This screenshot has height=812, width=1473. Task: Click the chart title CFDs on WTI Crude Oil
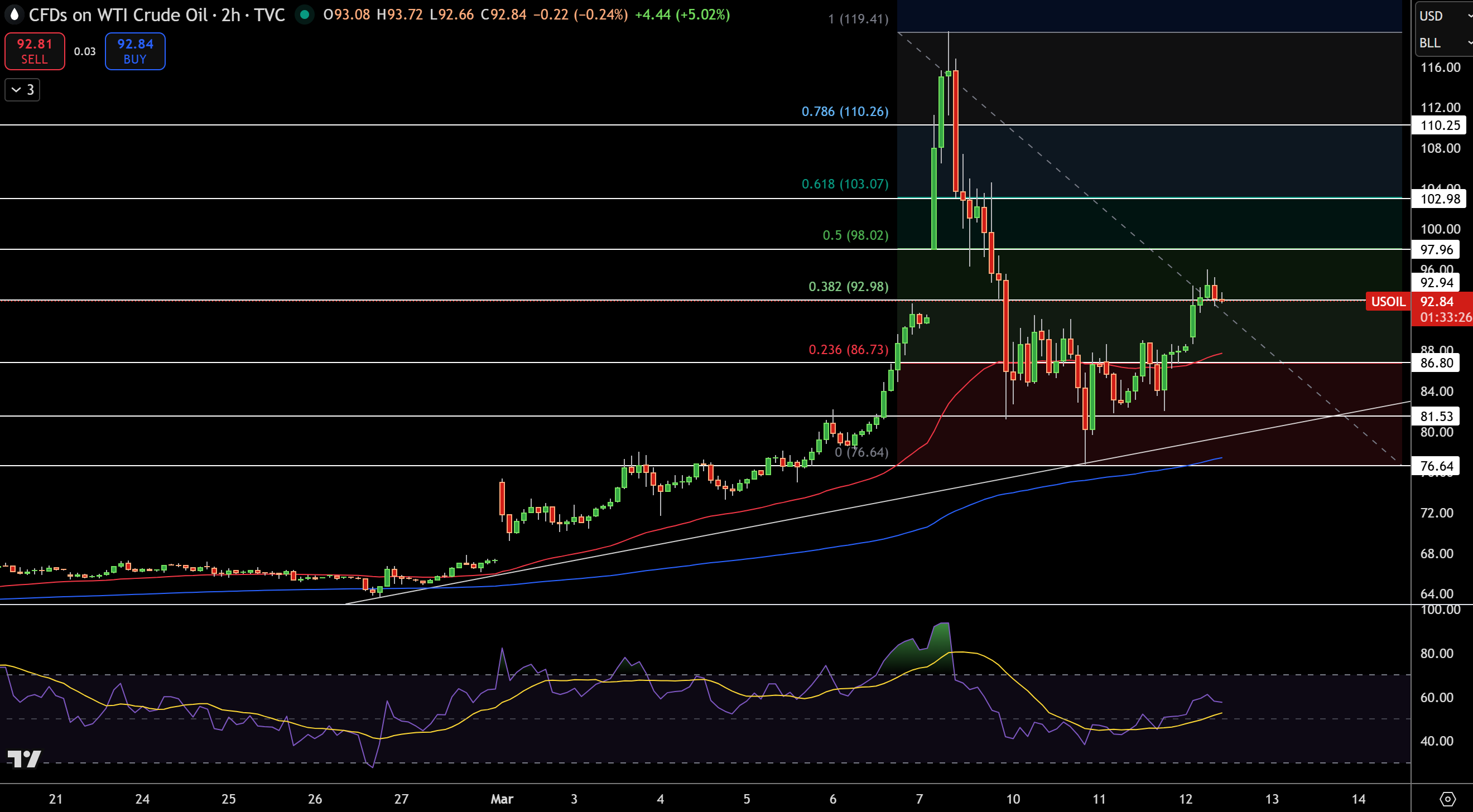[118, 15]
